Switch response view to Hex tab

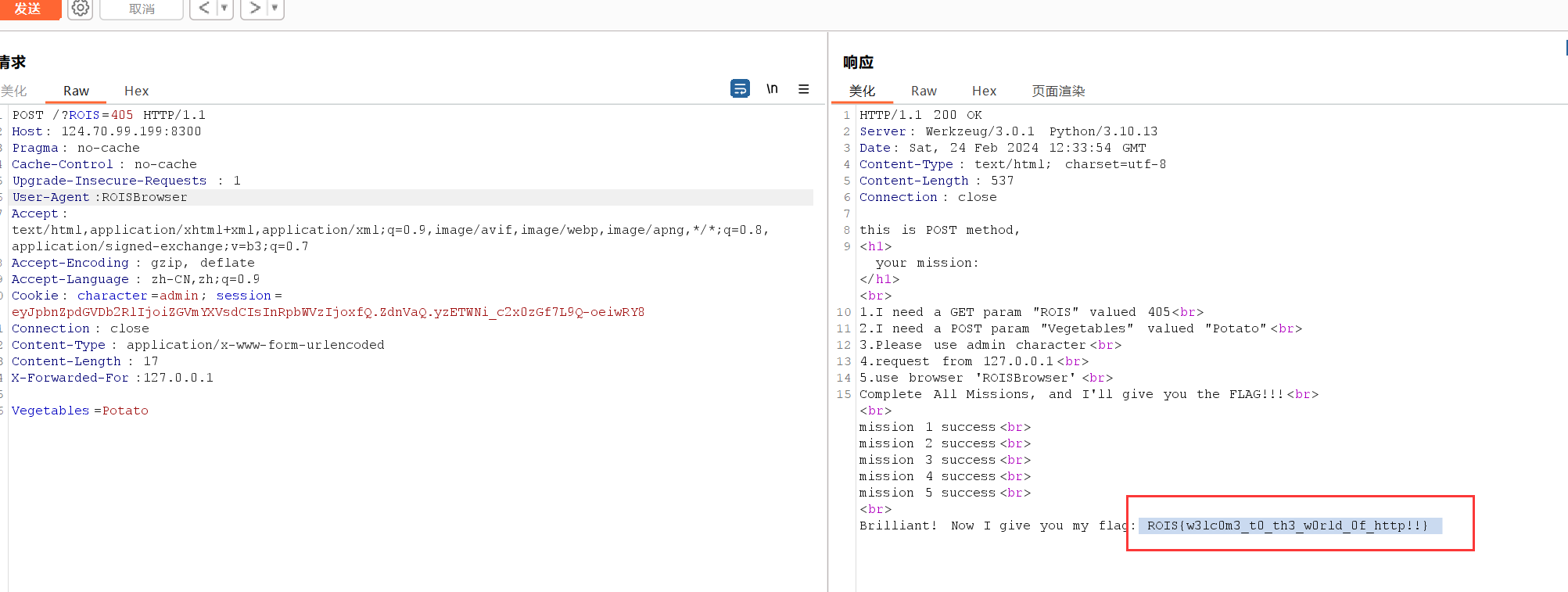point(984,91)
